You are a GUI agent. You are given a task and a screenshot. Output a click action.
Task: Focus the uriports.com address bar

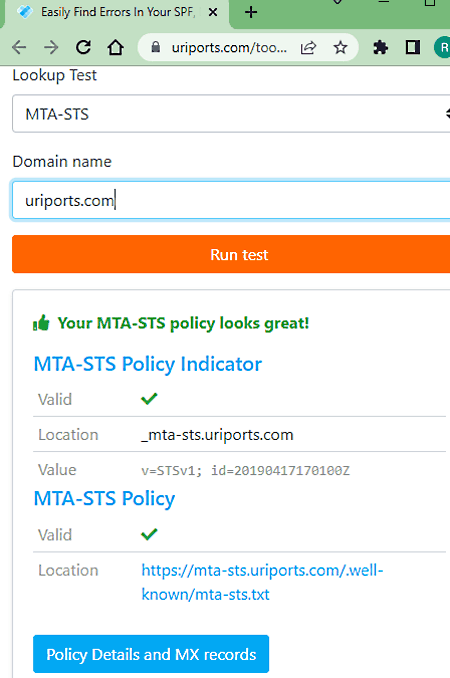click(229, 47)
